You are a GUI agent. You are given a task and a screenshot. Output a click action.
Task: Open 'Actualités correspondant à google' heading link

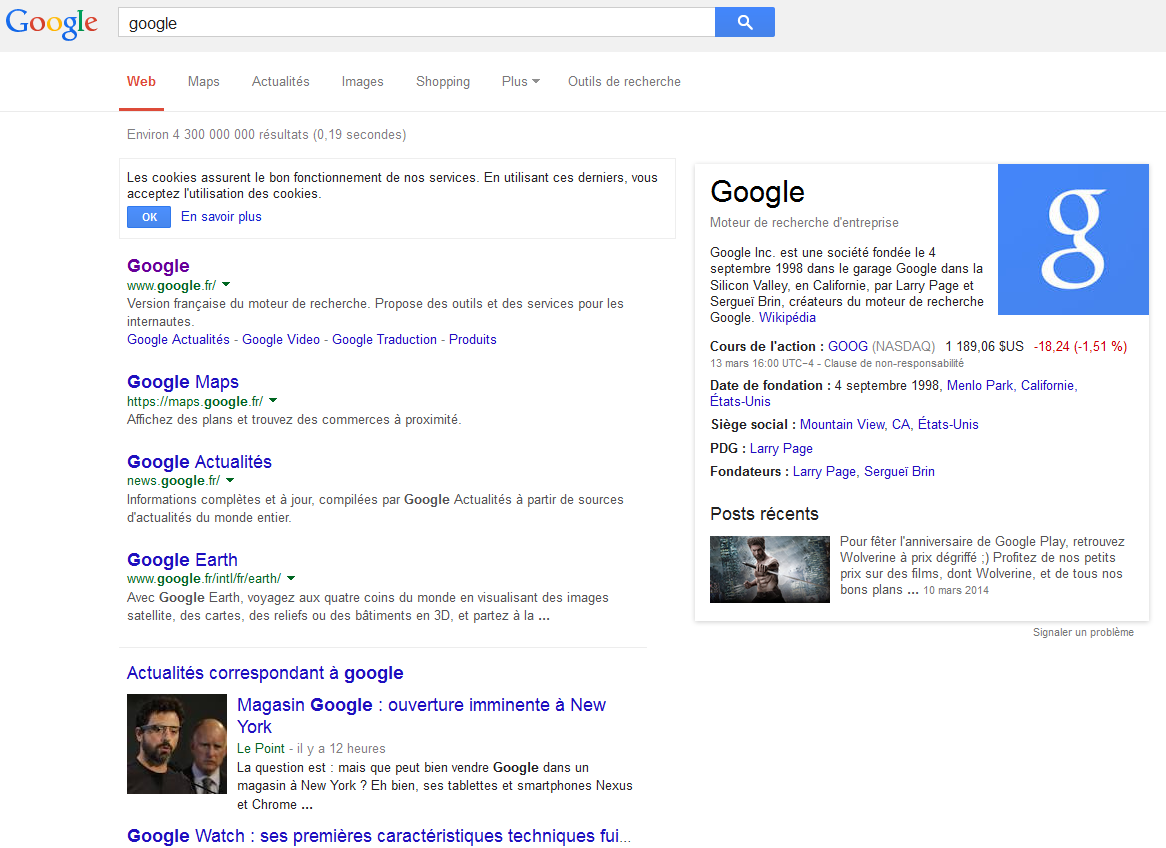click(265, 673)
